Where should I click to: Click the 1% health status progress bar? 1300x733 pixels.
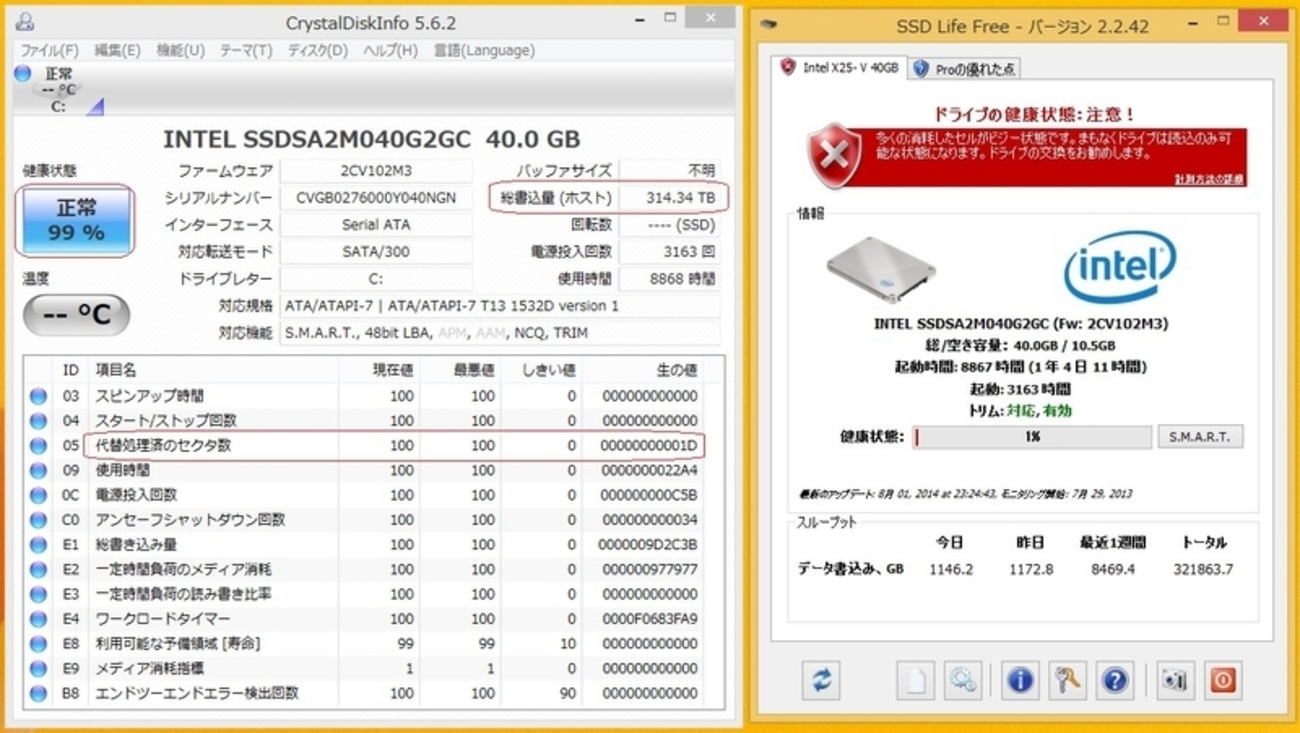click(x=1031, y=437)
